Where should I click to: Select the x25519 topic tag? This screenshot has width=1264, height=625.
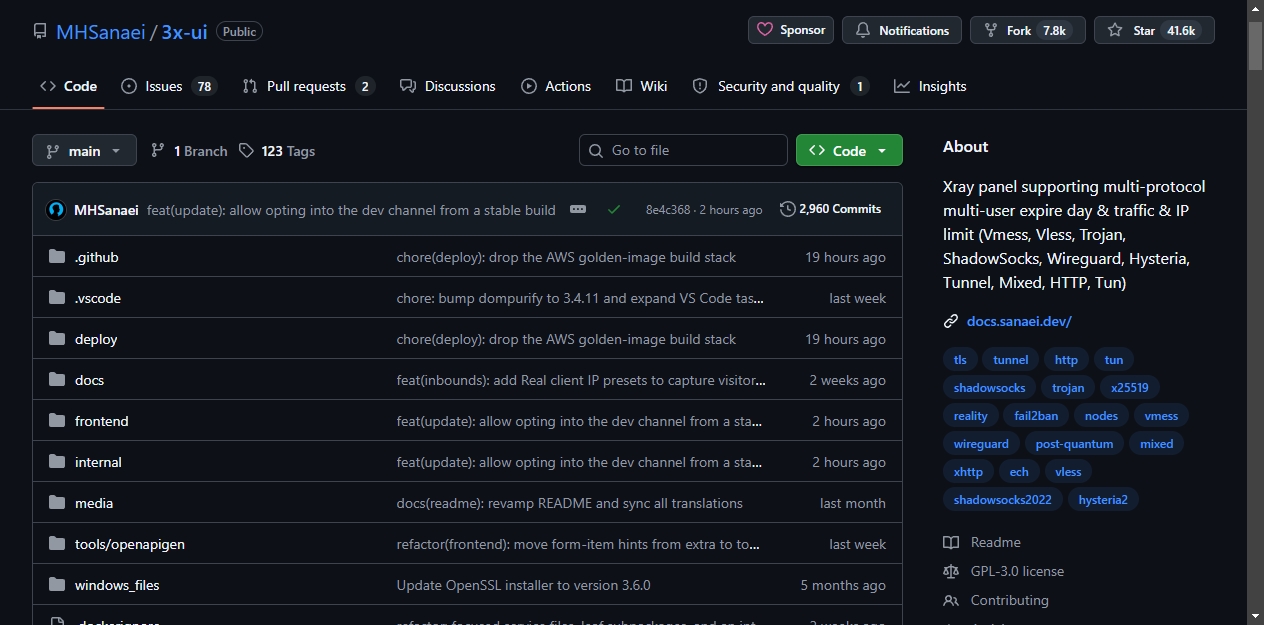point(1130,388)
